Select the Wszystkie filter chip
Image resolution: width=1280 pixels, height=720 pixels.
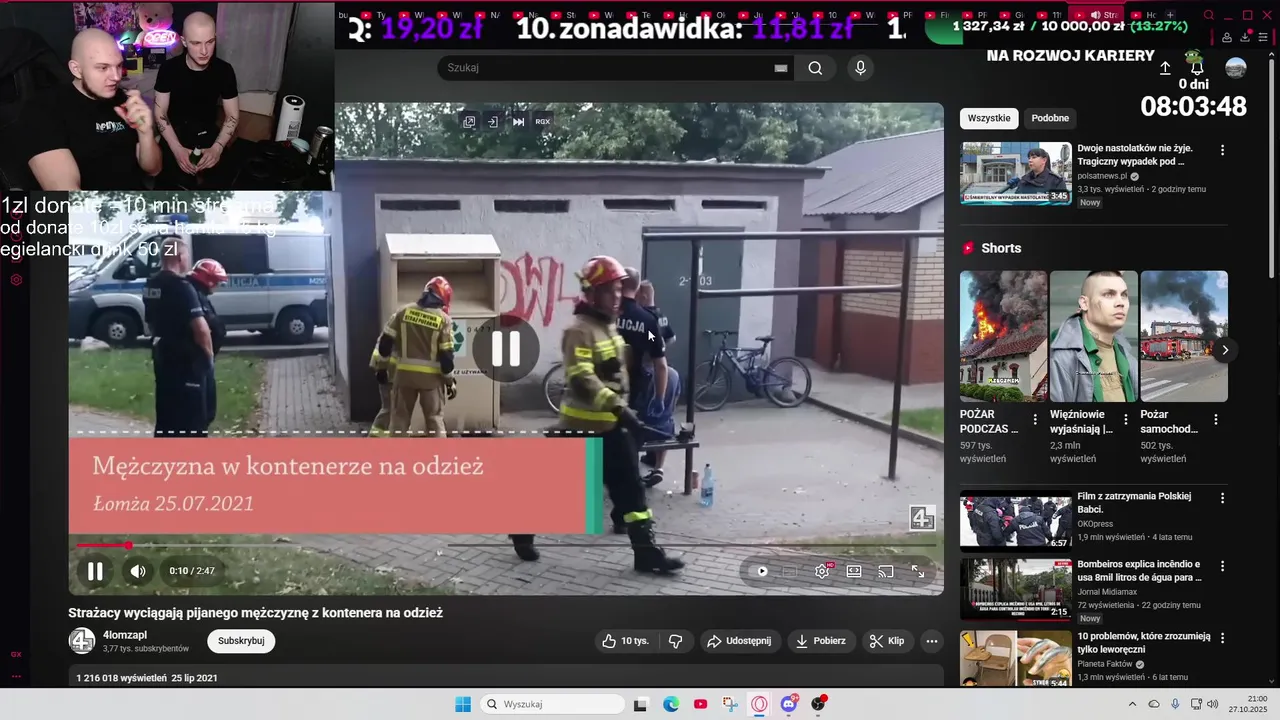(x=989, y=118)
